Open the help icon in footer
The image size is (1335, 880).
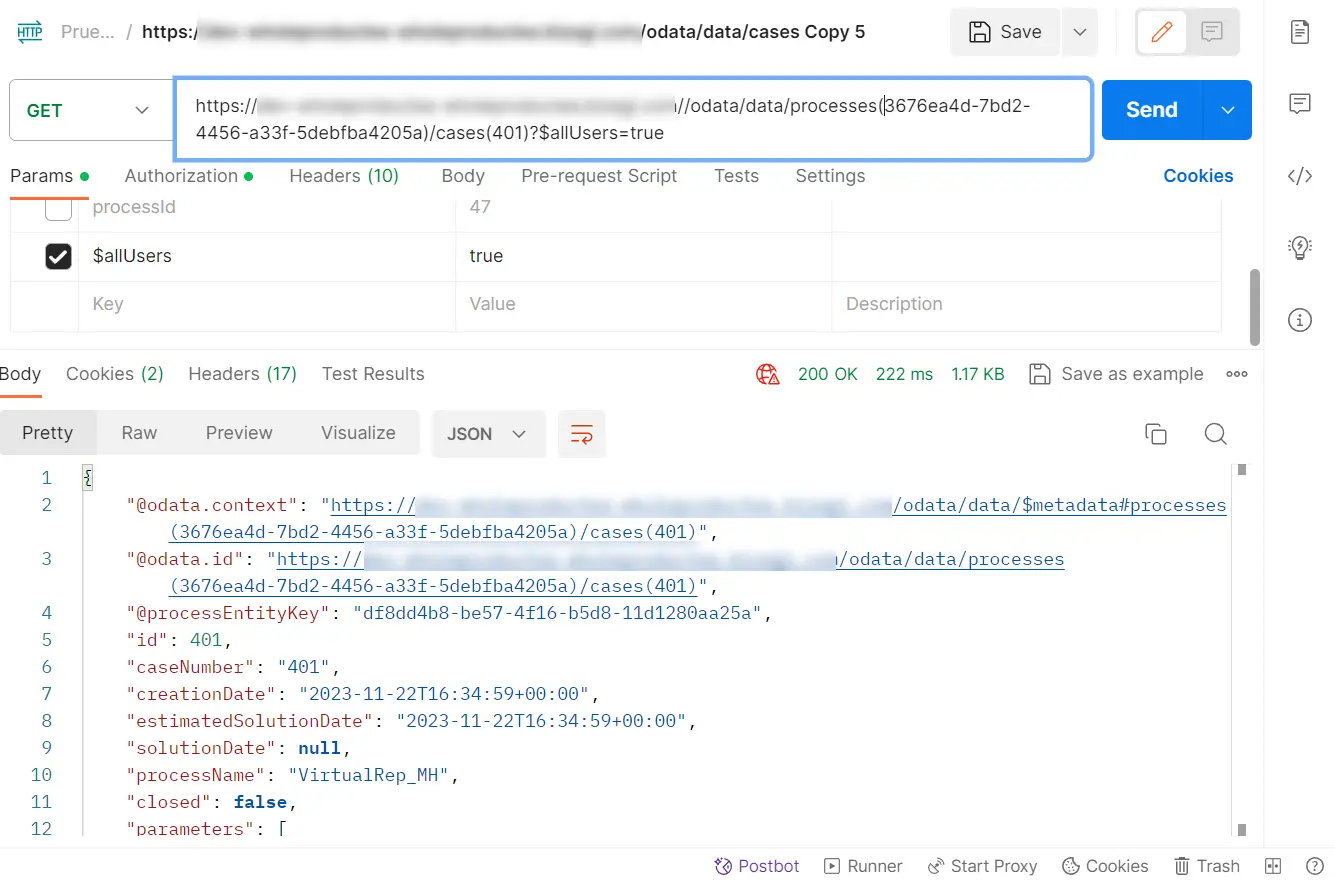1315,866
